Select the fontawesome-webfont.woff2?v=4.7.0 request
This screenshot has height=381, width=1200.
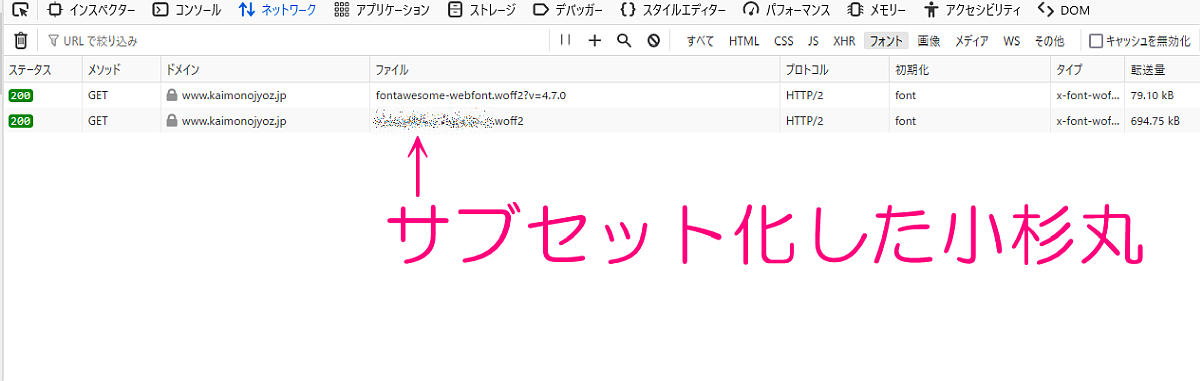[x=471, y=96]
